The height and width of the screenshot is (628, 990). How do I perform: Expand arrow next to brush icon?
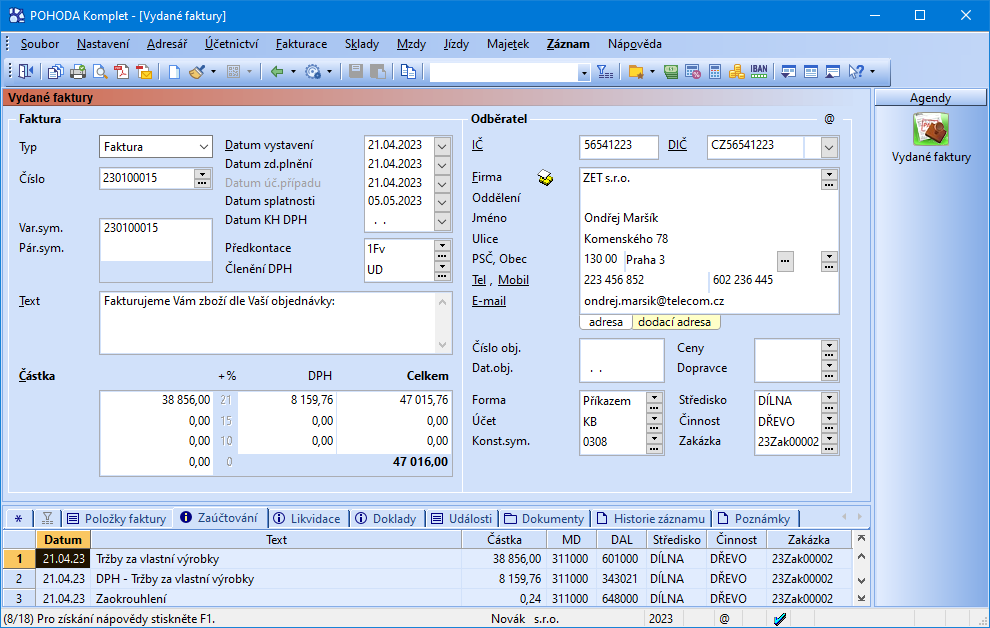click(213, 72)
